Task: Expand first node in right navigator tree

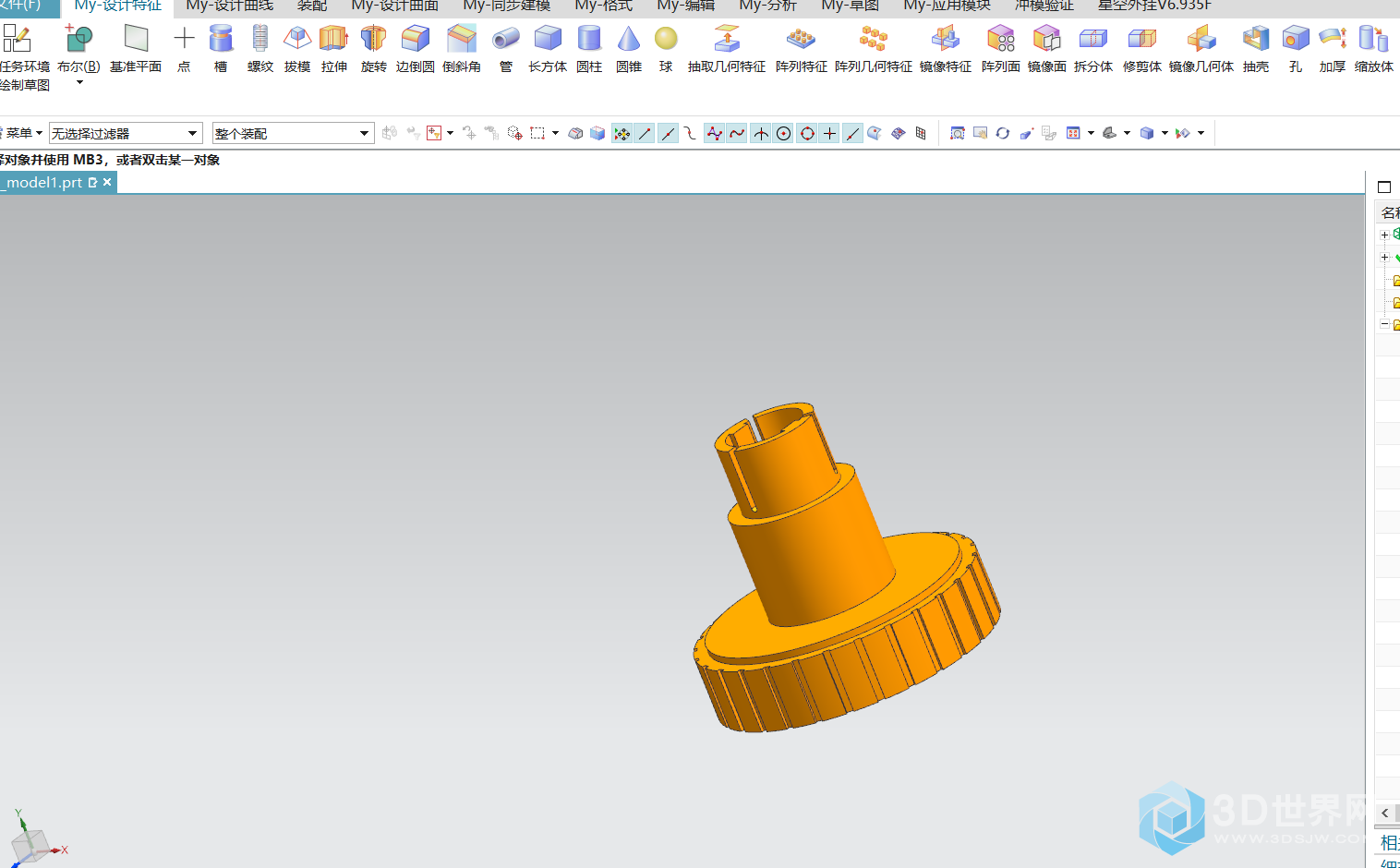Action: [1384, 235]
